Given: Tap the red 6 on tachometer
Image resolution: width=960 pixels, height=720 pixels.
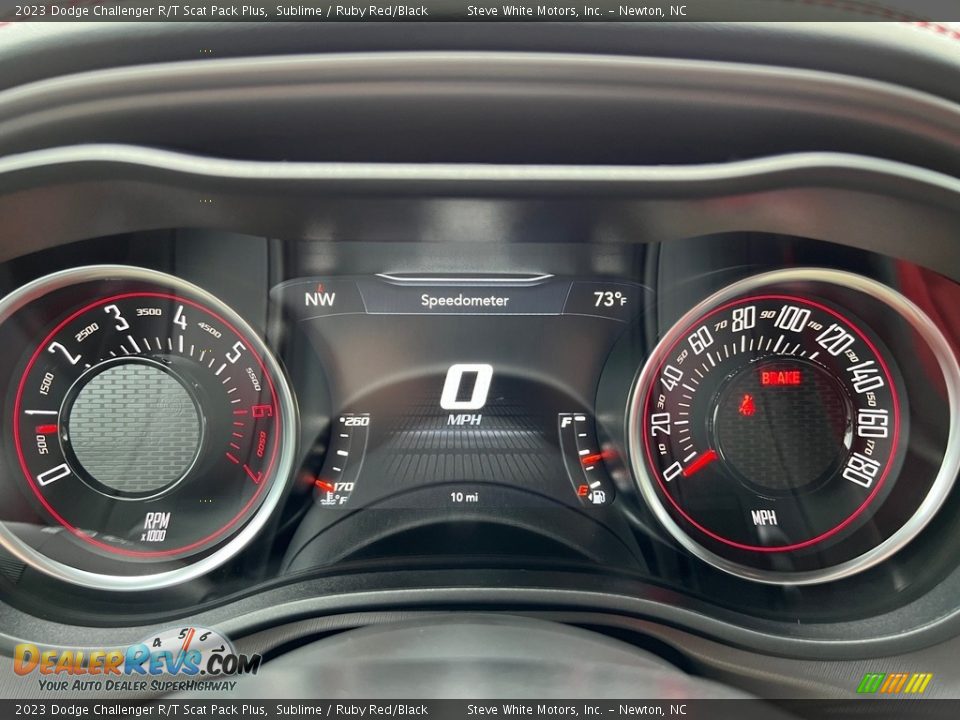Looking at the screenshot, I should [x=261, y=410].
